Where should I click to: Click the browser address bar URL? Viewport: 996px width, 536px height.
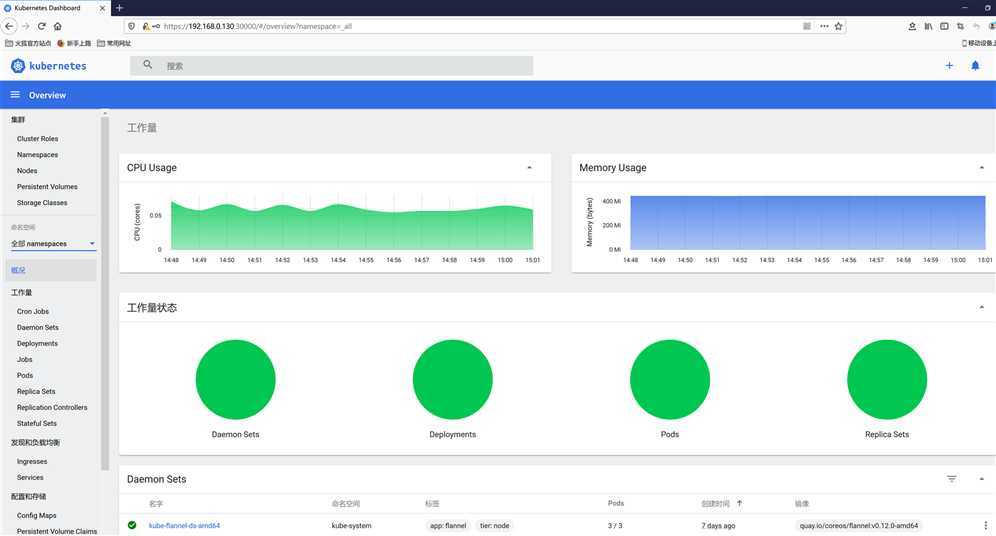pos(258,26)
